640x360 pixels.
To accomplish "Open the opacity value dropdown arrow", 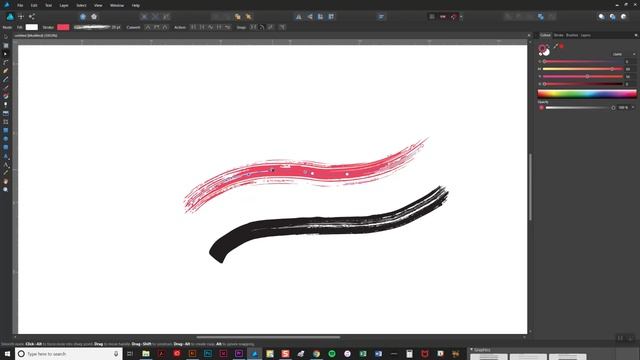I will point(633,108).
